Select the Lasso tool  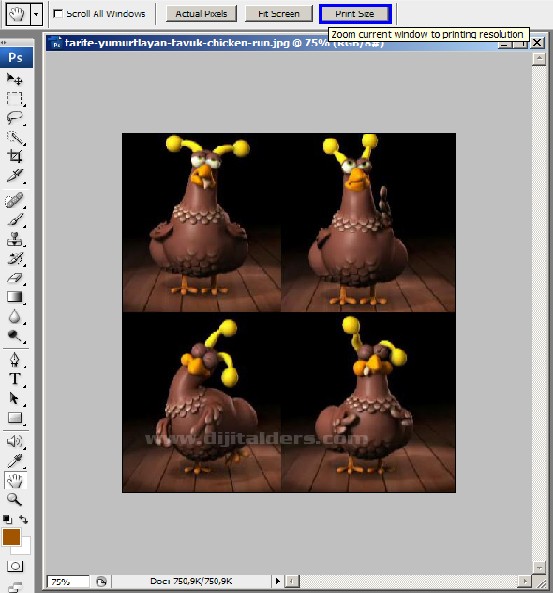click(x=15, y=118)
